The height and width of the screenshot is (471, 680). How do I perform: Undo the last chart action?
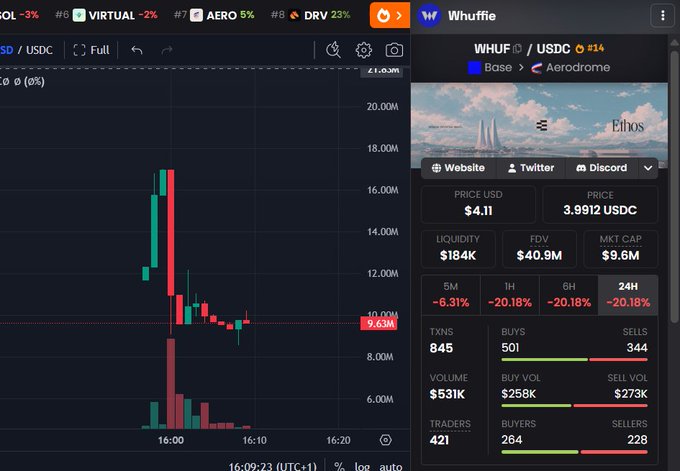137,50
